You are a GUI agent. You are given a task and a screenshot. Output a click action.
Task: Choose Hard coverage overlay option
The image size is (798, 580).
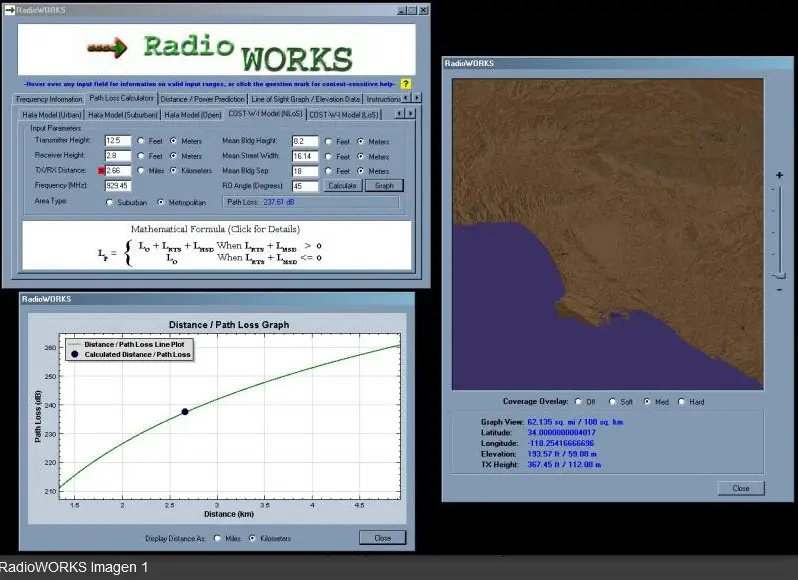click(x=682, y=402)
